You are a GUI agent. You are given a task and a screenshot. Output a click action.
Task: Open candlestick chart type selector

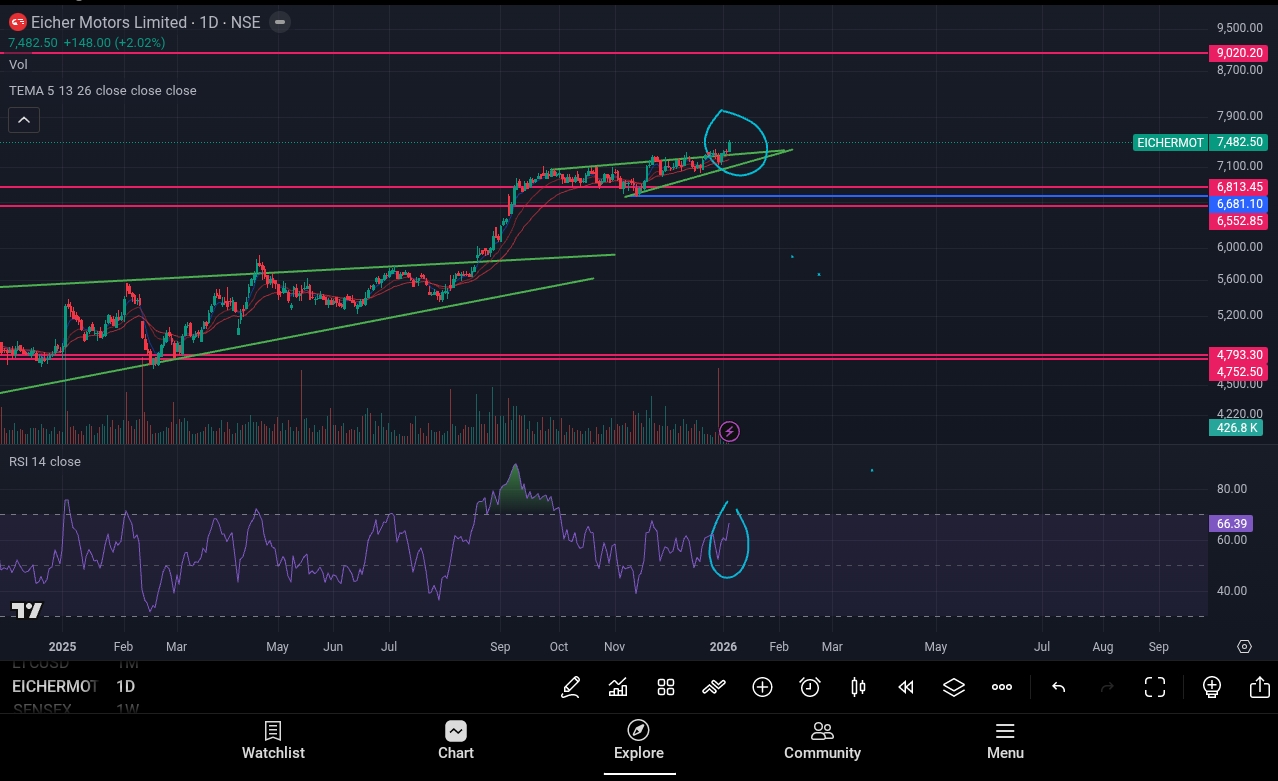click(858, 687)
